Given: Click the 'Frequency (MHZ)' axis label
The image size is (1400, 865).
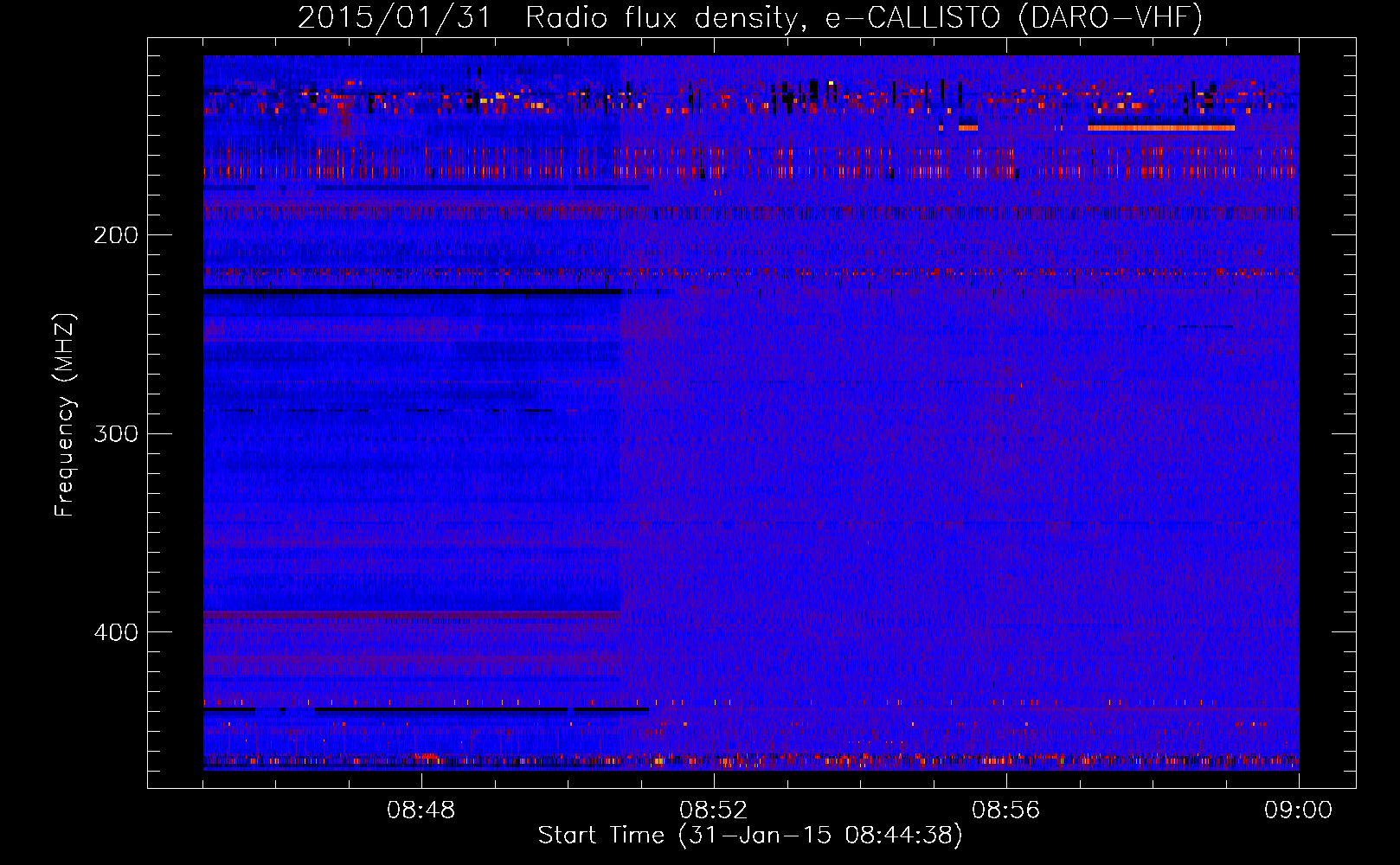Looking at the screenshot, I should (x=65, y=415).
